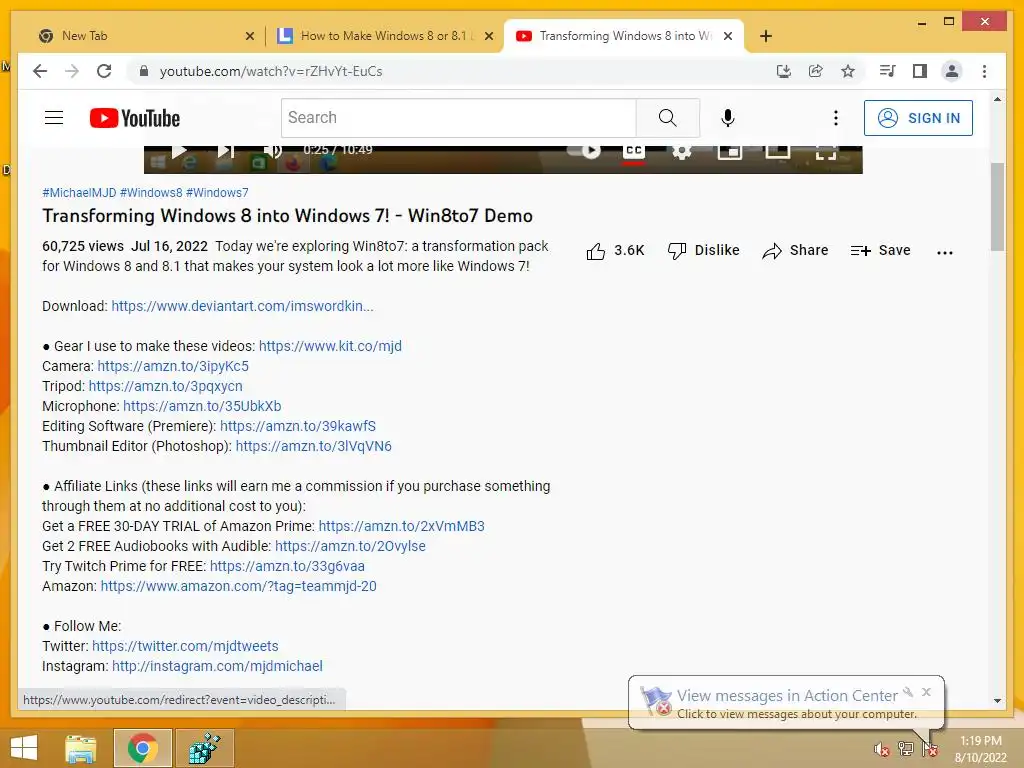Reload the YouTube page
The image size is (1024, 768).
[104, 71]
